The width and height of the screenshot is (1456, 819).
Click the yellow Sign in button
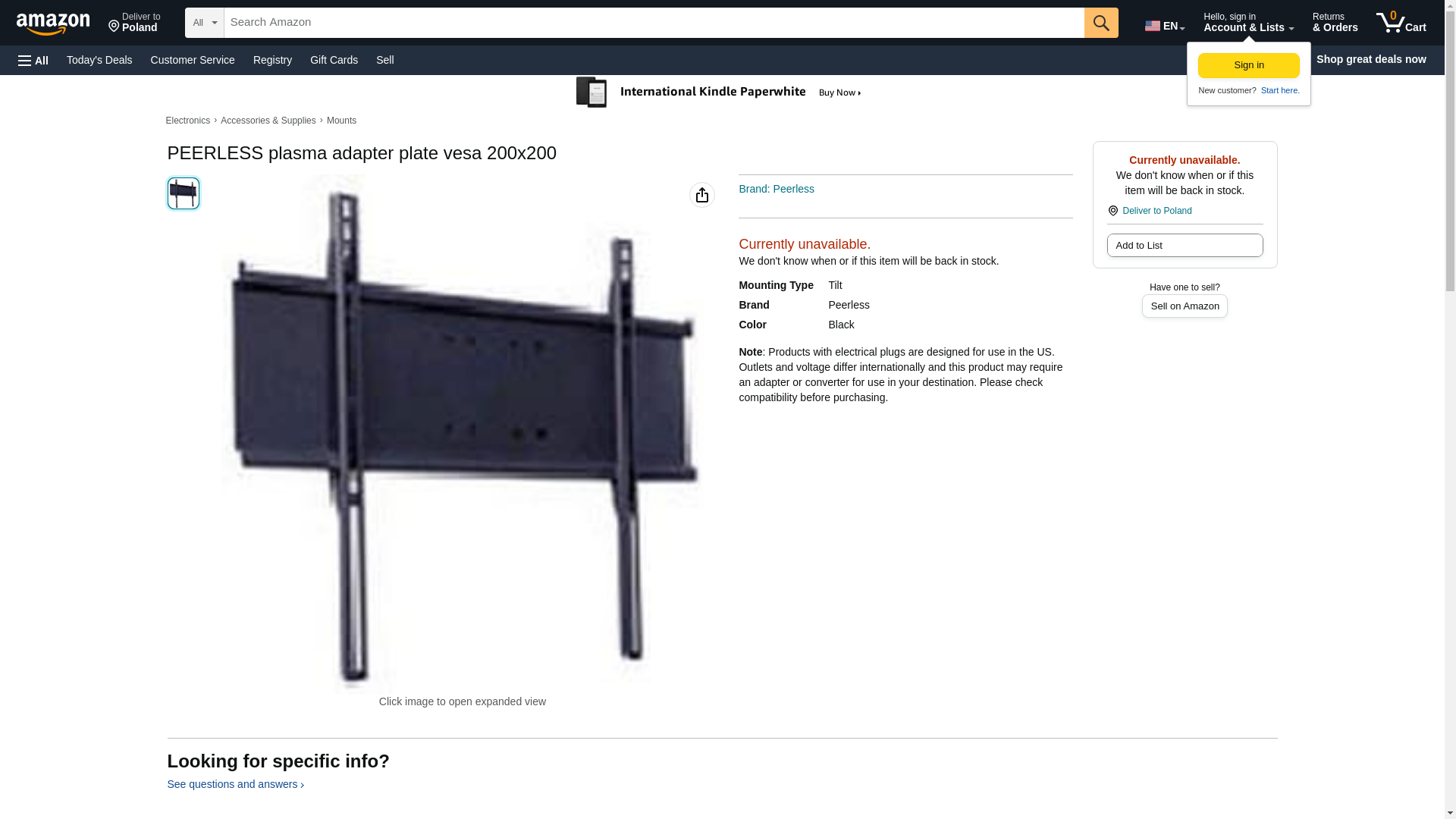(x=1248, y=65)
